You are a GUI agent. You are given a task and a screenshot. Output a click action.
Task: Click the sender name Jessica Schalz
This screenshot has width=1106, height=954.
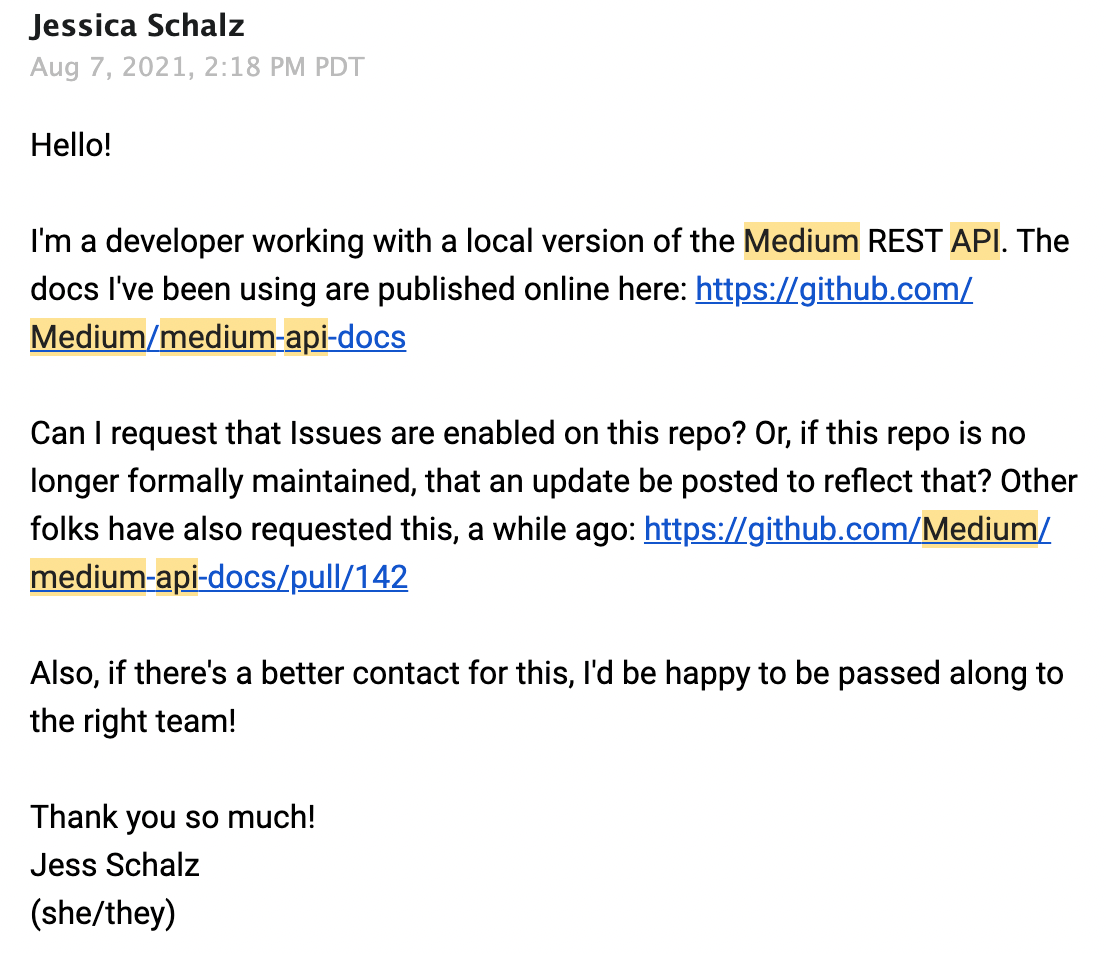(137, 26)
